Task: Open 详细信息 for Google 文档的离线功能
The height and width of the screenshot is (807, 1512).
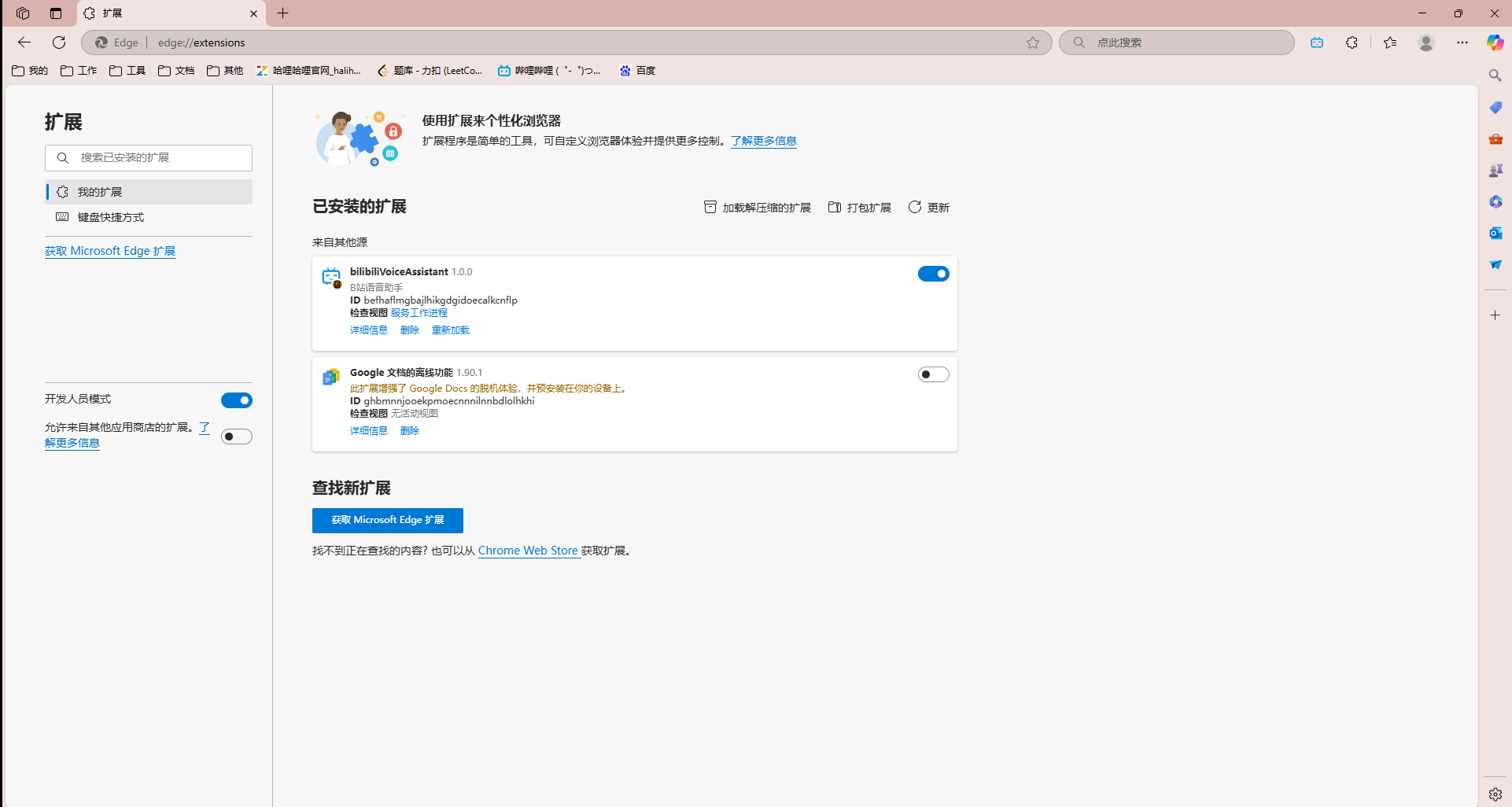Action: (x=369, y=431)
